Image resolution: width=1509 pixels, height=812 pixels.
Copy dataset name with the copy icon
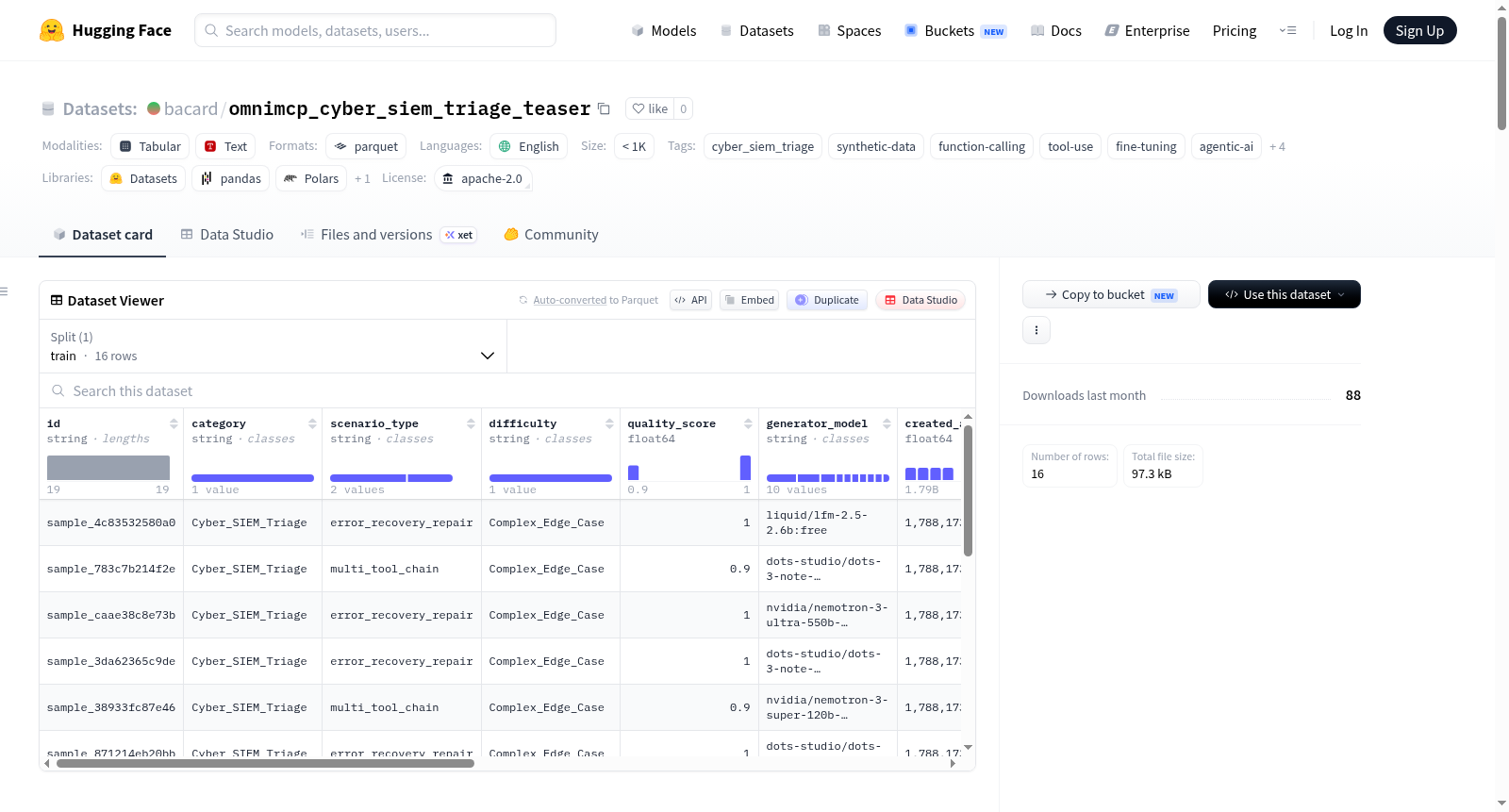pyautogui.click(x=604, y=108)
